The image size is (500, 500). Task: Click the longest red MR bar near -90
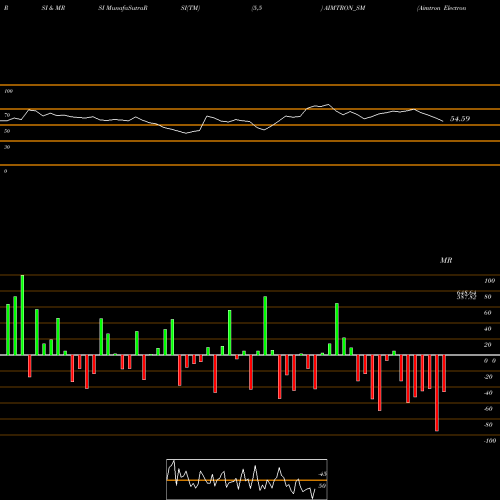(437, 393)
